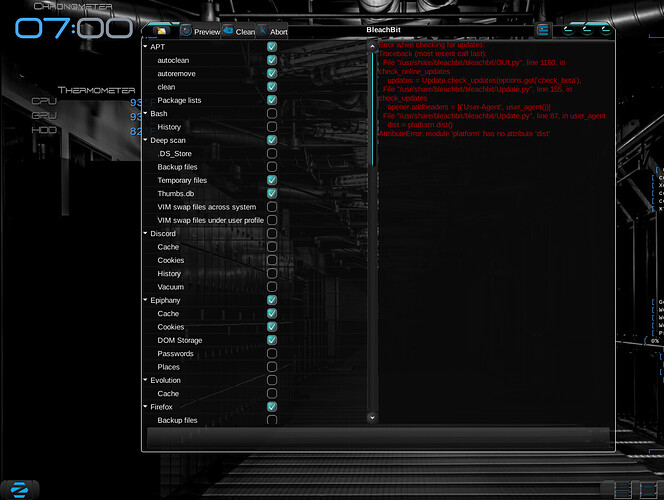Click the cleaner list scroll-down arrow
Screen dimensions: 664x500
[372, 417]
